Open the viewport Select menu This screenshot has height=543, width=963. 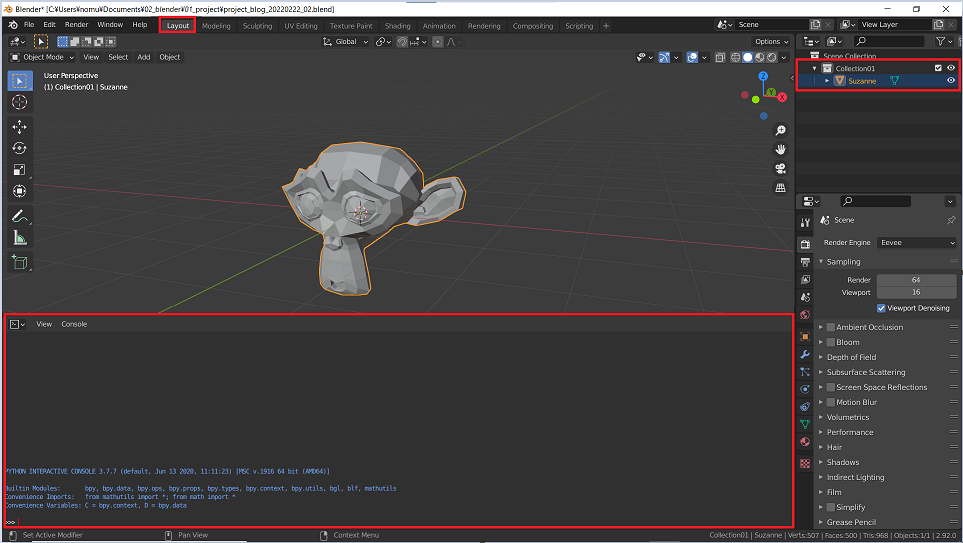(x=118, y=57)
